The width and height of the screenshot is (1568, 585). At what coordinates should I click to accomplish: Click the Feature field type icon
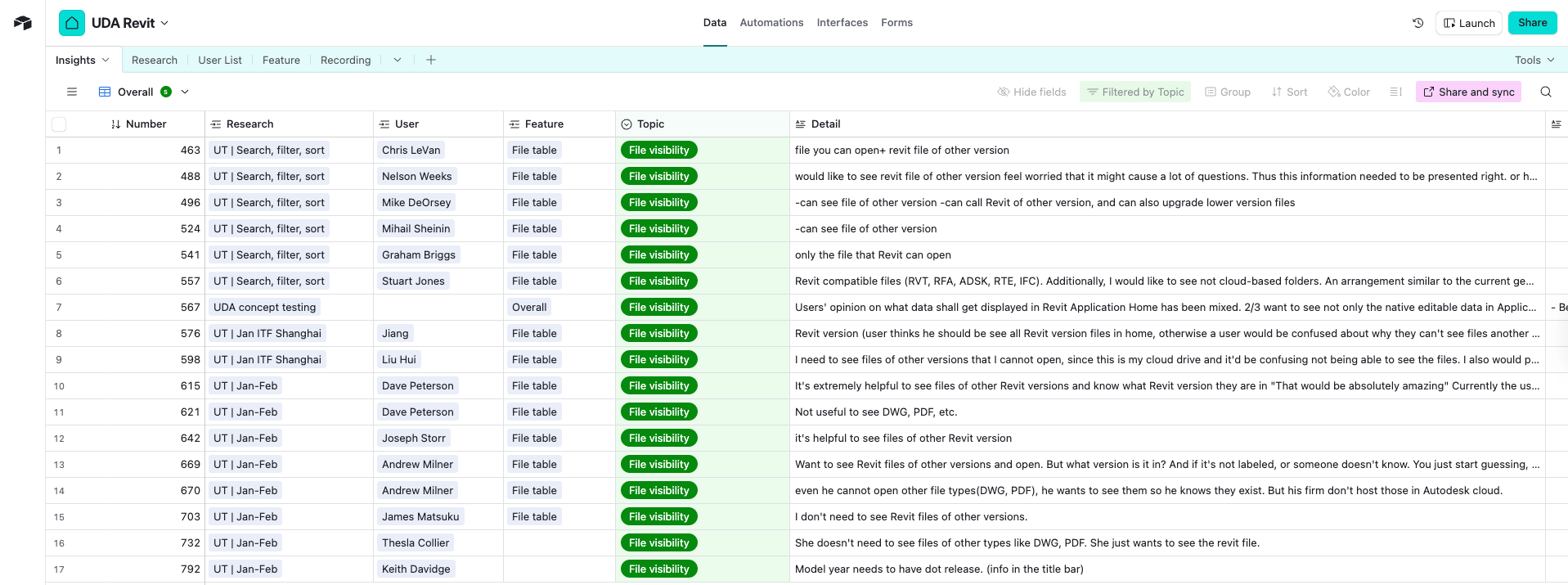pyautogui.click(x=514, y=124)
